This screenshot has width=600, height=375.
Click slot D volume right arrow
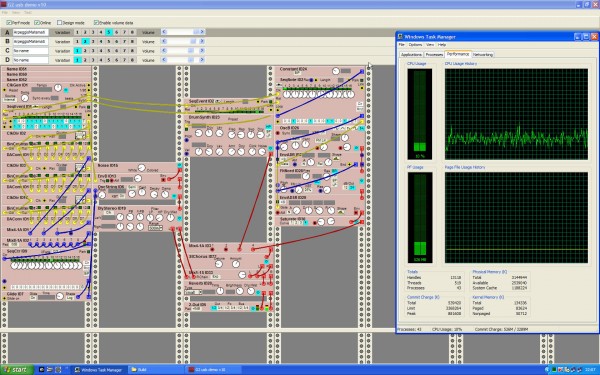pos(202,60)
